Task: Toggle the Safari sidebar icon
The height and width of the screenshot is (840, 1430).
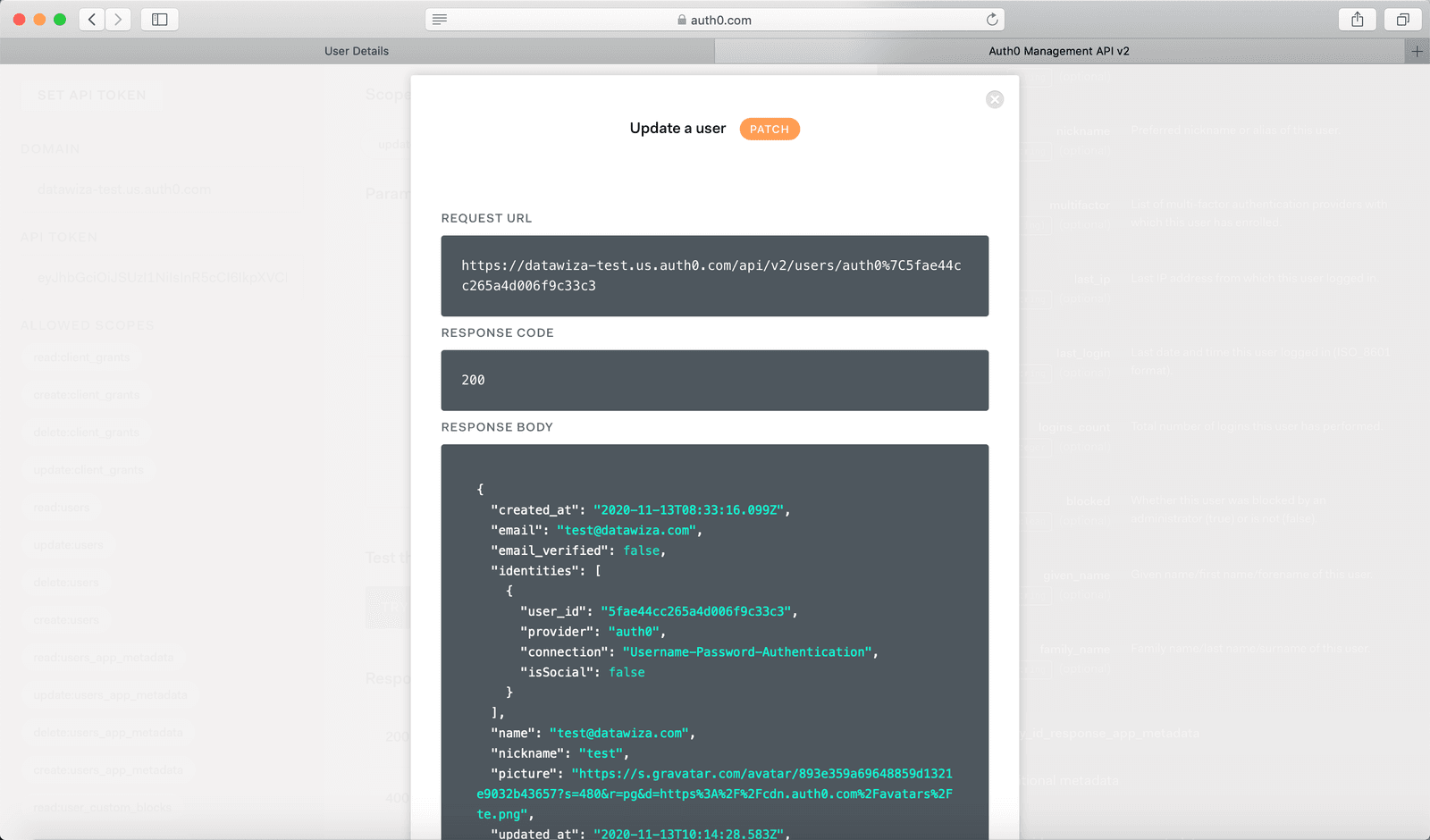Action: point(160,20)
